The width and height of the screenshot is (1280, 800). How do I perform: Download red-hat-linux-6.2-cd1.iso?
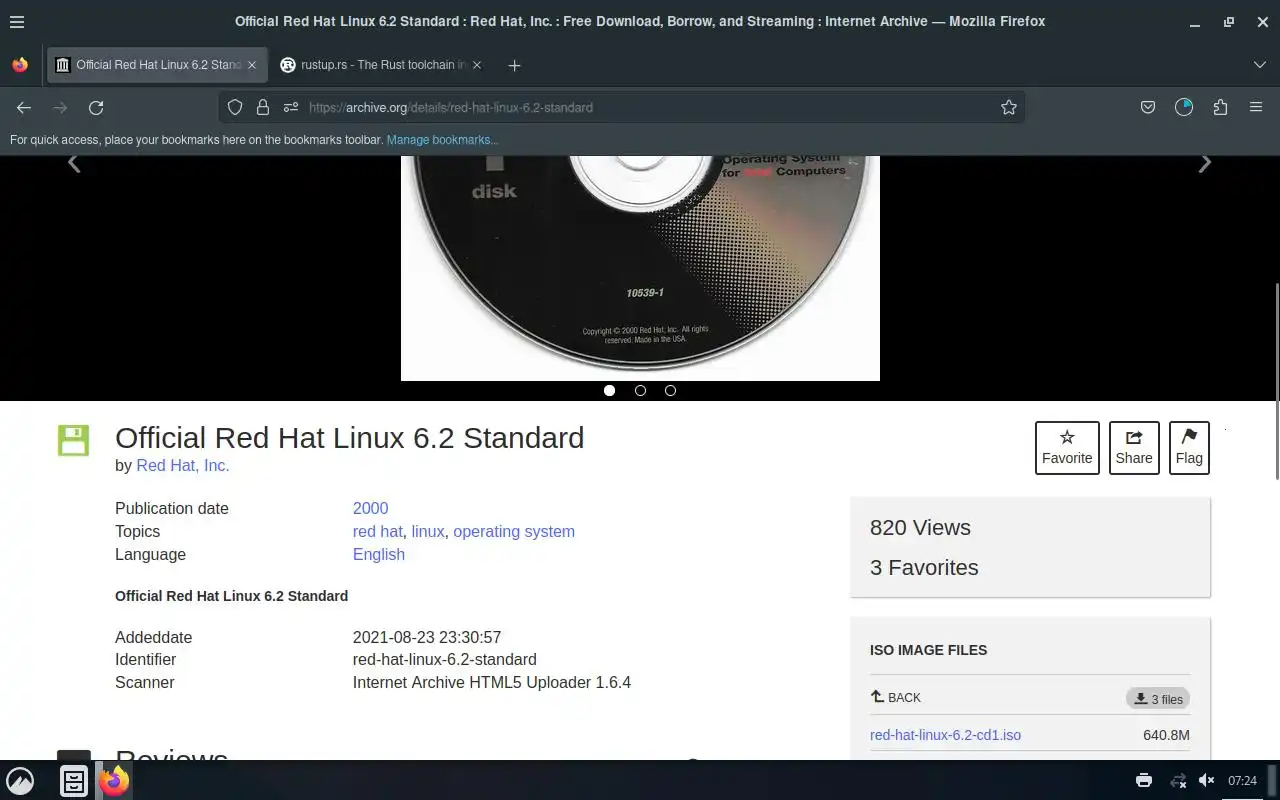pos(945,735)
